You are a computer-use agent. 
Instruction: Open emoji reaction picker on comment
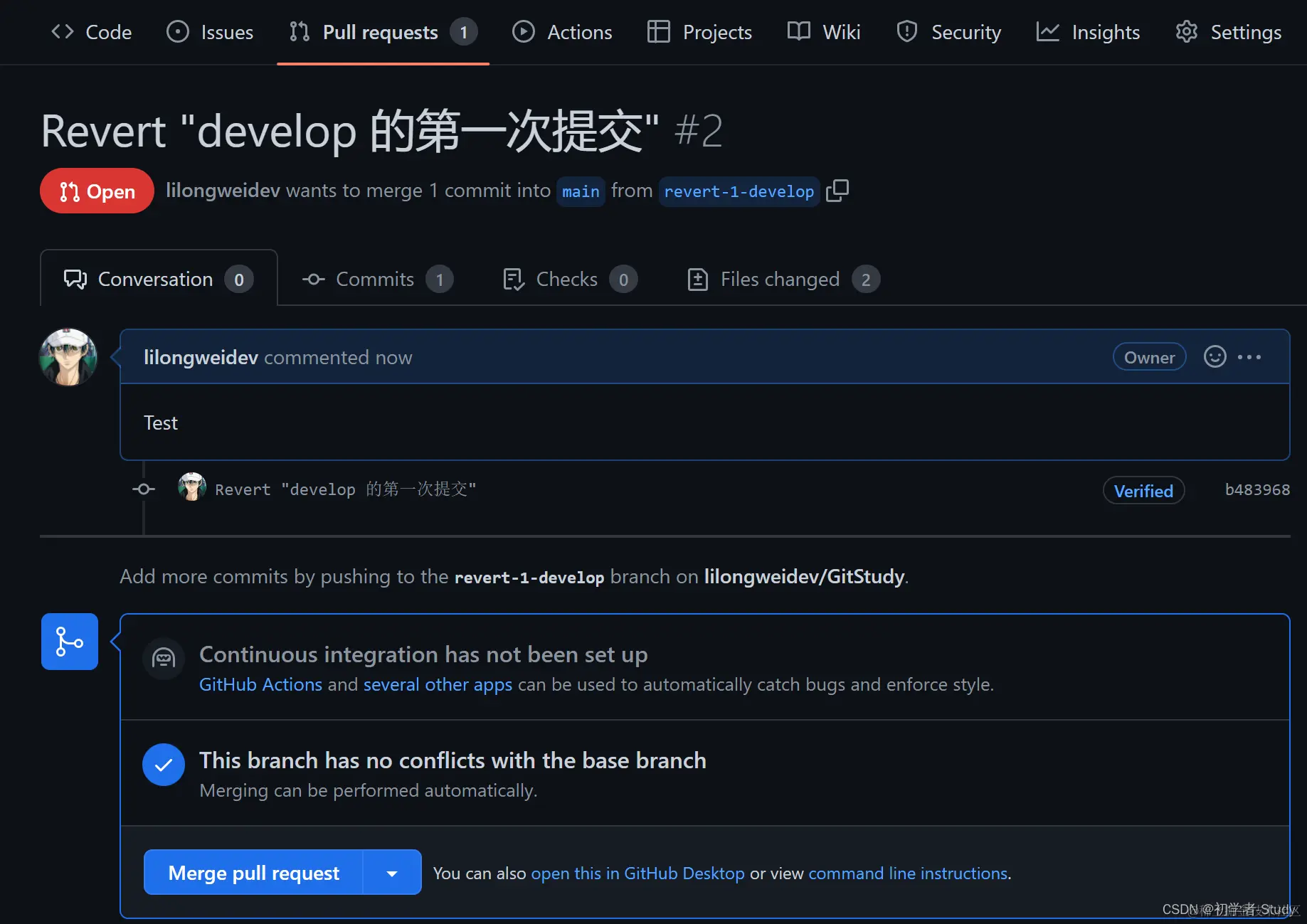coord(1215,357)
